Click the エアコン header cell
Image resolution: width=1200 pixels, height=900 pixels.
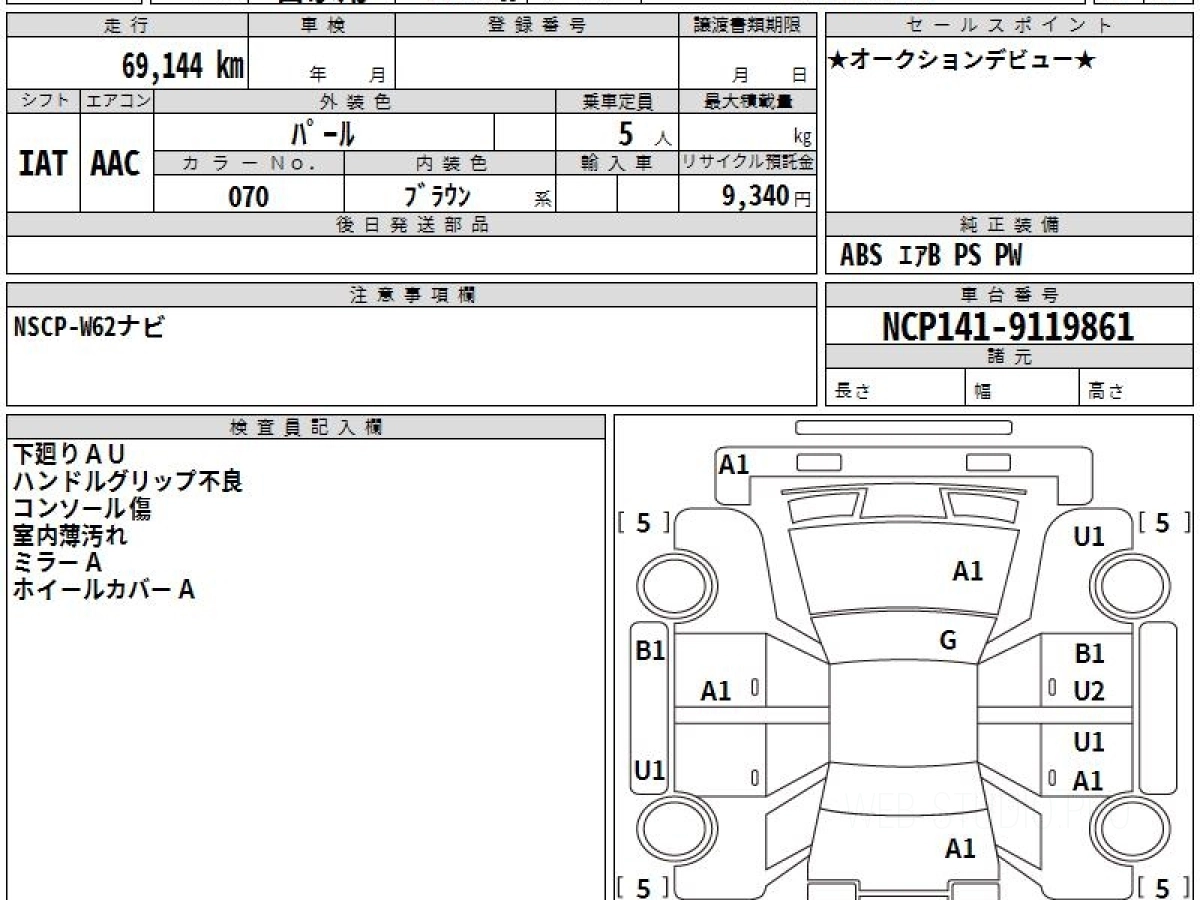pos(117,101)
